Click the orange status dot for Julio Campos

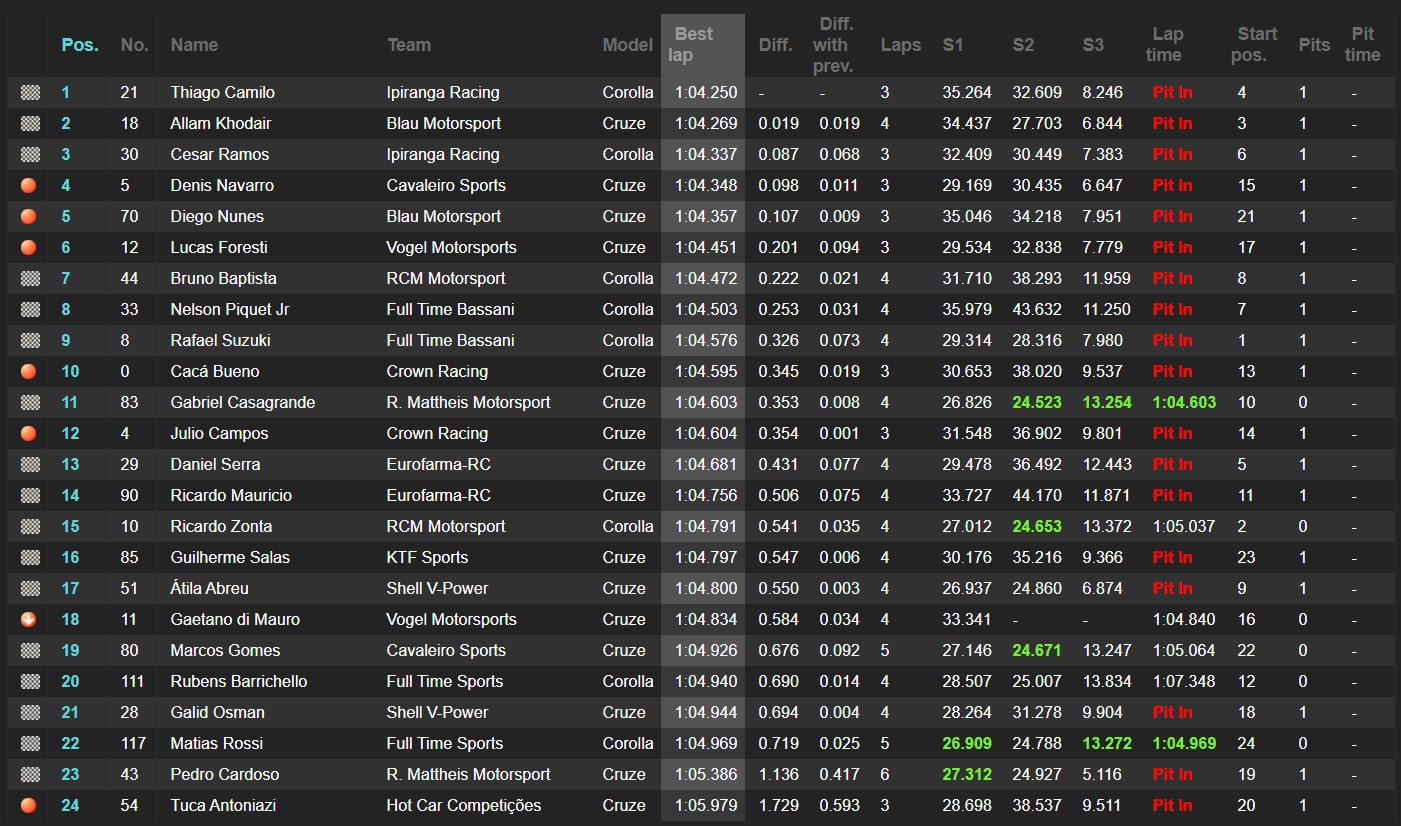coord(29,433)
